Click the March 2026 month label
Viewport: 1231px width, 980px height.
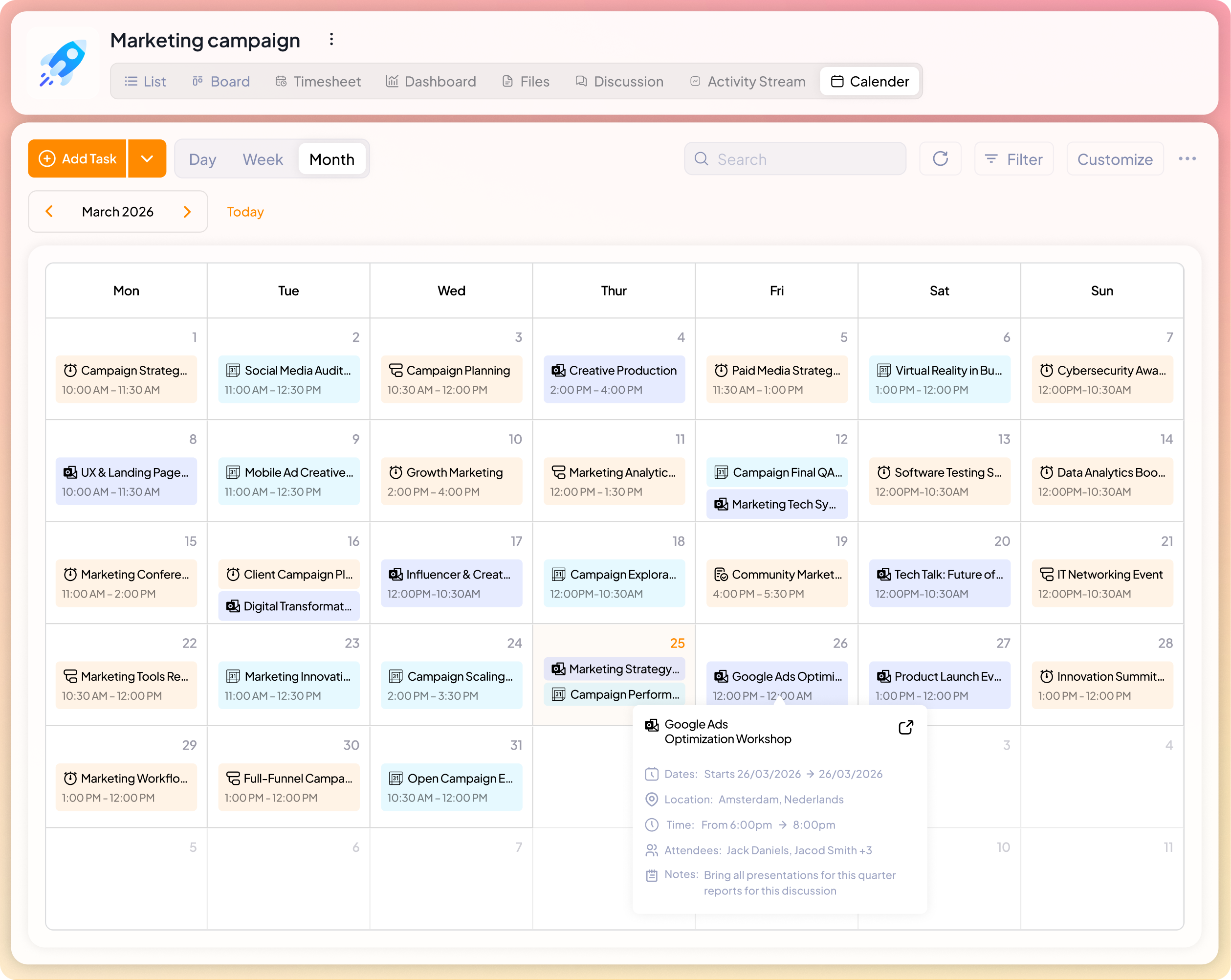(x=118, y=211)
